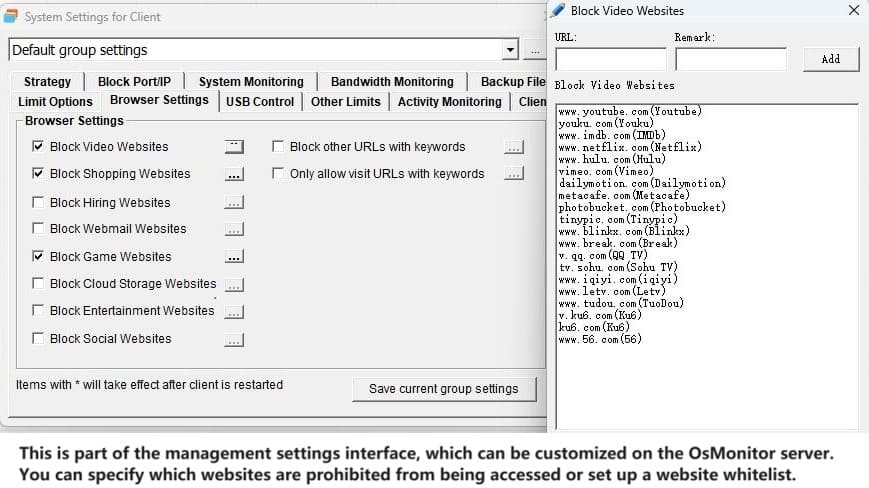Screen dimensions: 869x488
Task: Select www.letv.com(Letv) list entry
Action: [x=612, y=291]
